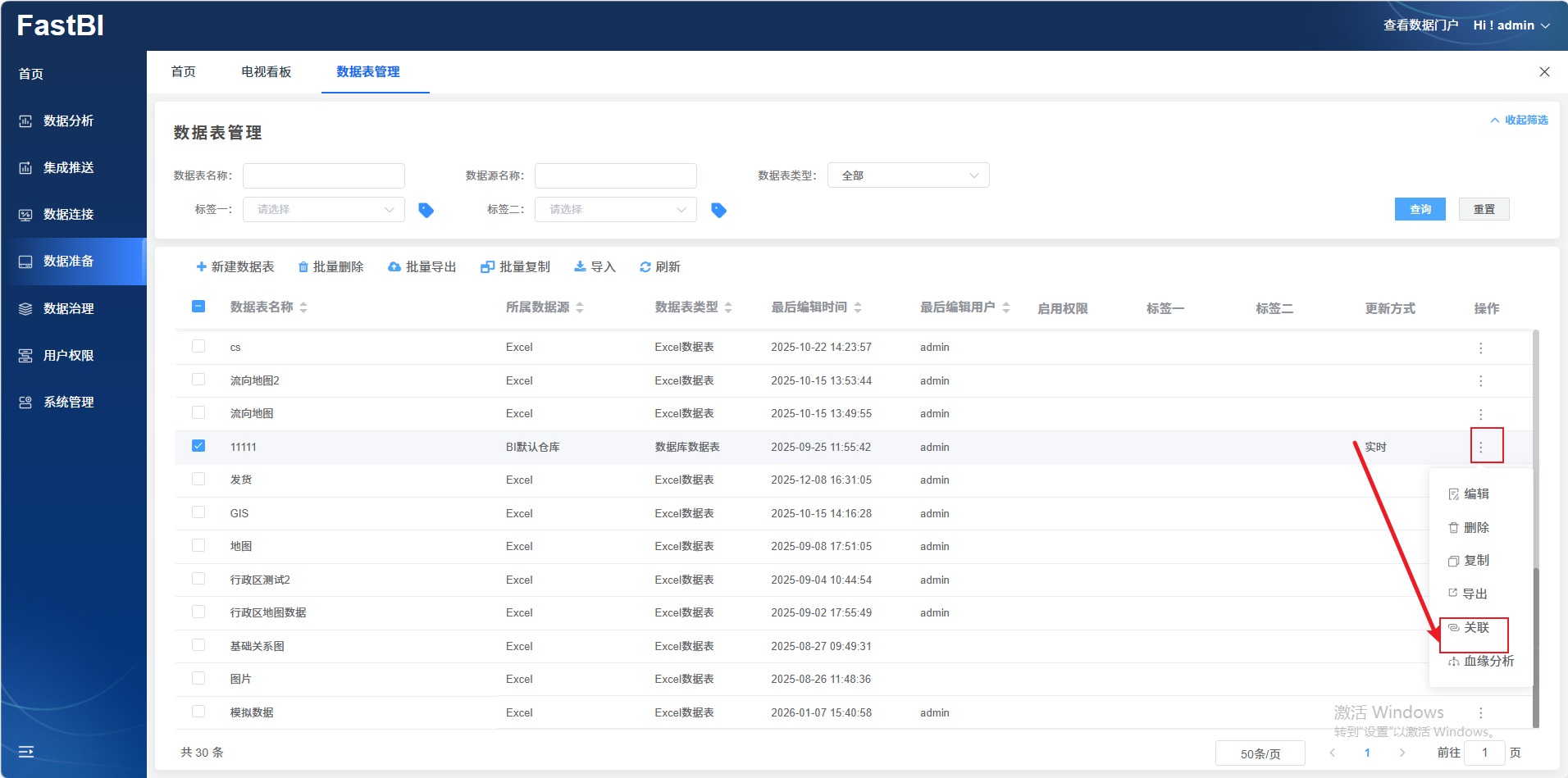Focus 数据源名称 input field
1568x778 pixels.
(x=616, y=175)
